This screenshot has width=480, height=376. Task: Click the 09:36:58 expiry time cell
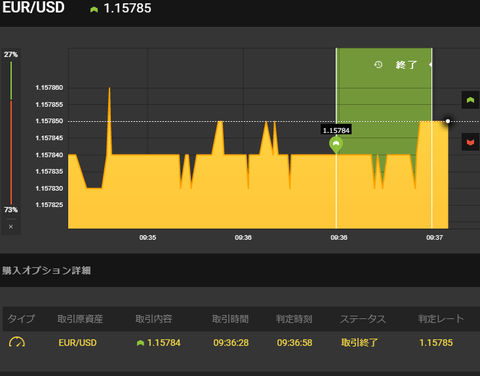click(x=295, y=343)
